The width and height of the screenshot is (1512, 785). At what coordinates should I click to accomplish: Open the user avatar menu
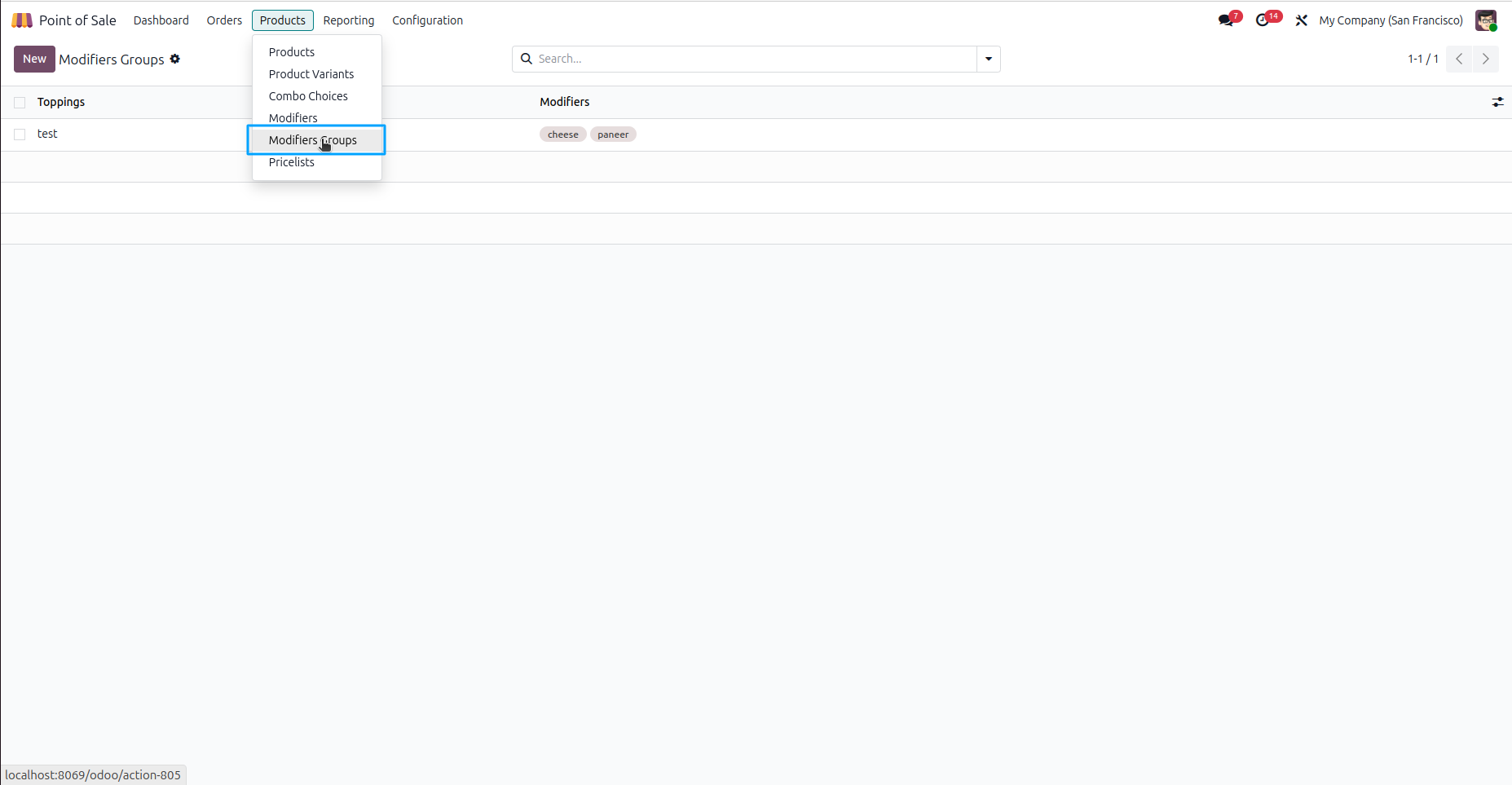[x=1486, y=20]
